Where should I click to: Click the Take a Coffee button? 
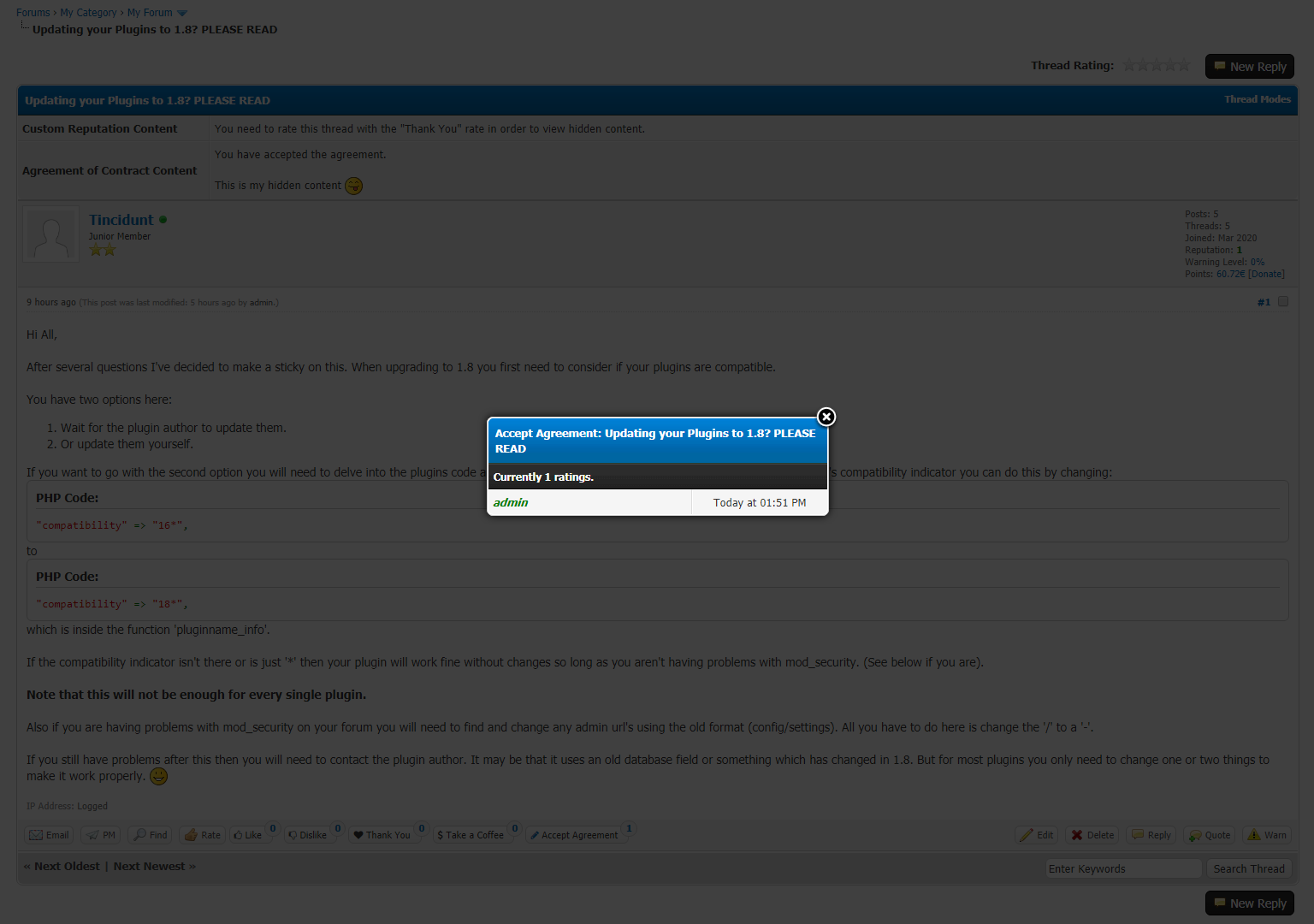click(471, 835)
